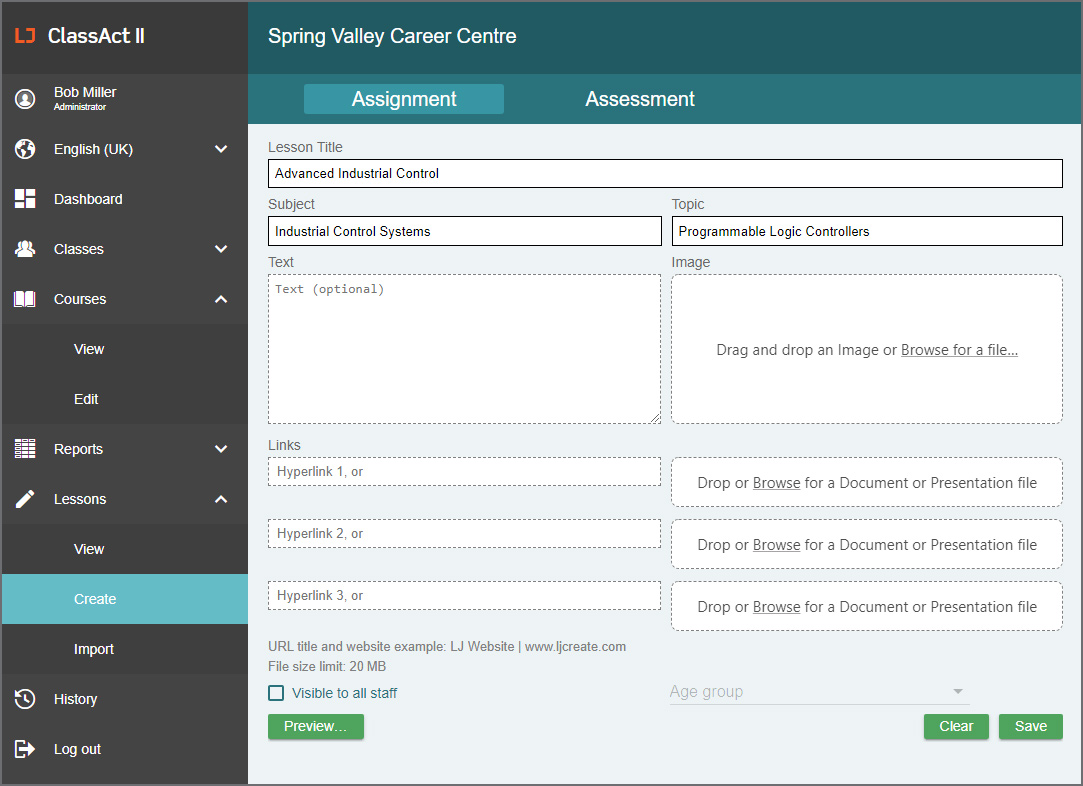Image resolution: width=1083 pixels, height=786 pixels.
Task: Expand the Reports menu chevron
Action: click(221, 448)
